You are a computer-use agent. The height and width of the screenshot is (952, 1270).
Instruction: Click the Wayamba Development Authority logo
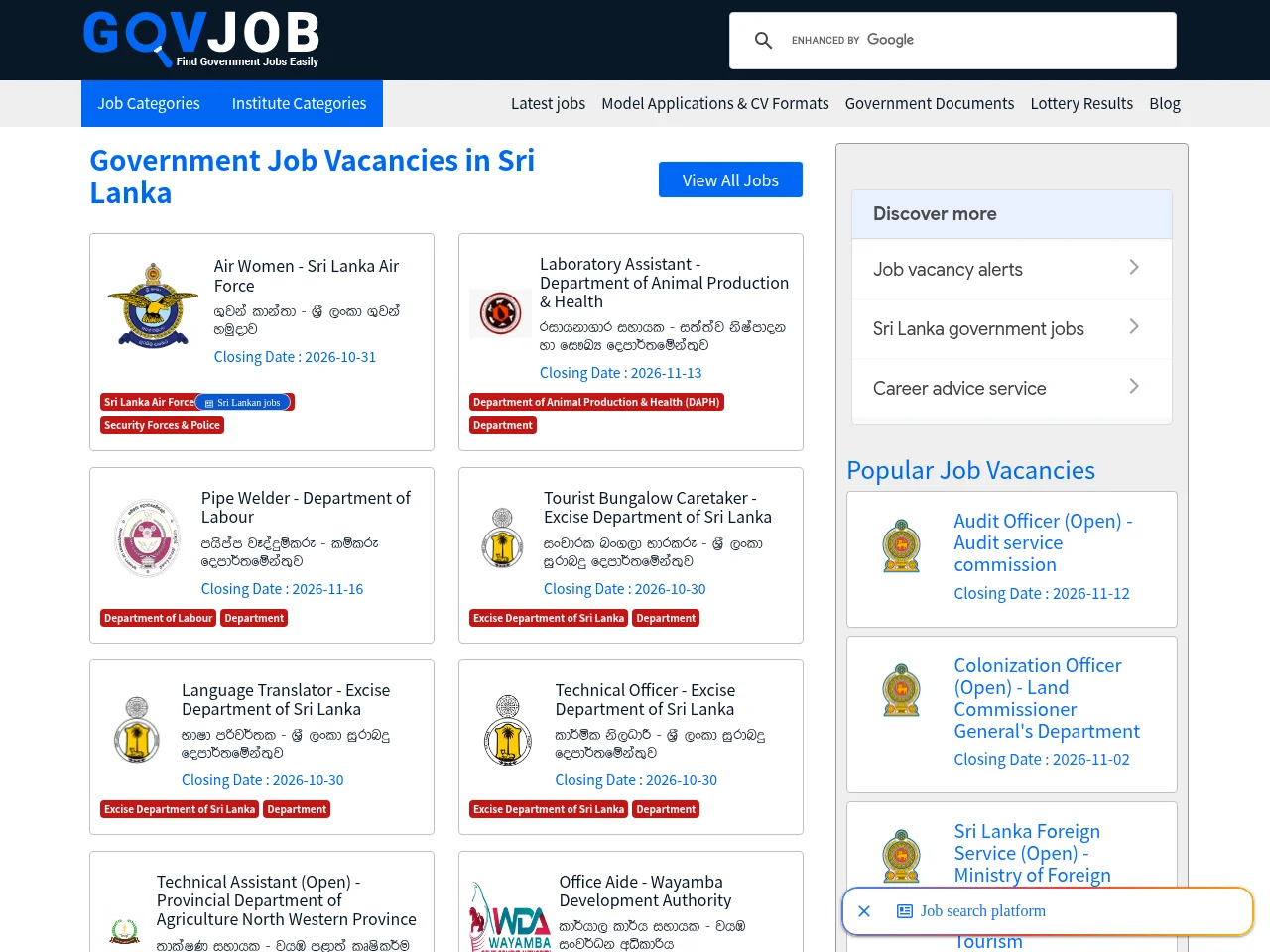point(511,917)
